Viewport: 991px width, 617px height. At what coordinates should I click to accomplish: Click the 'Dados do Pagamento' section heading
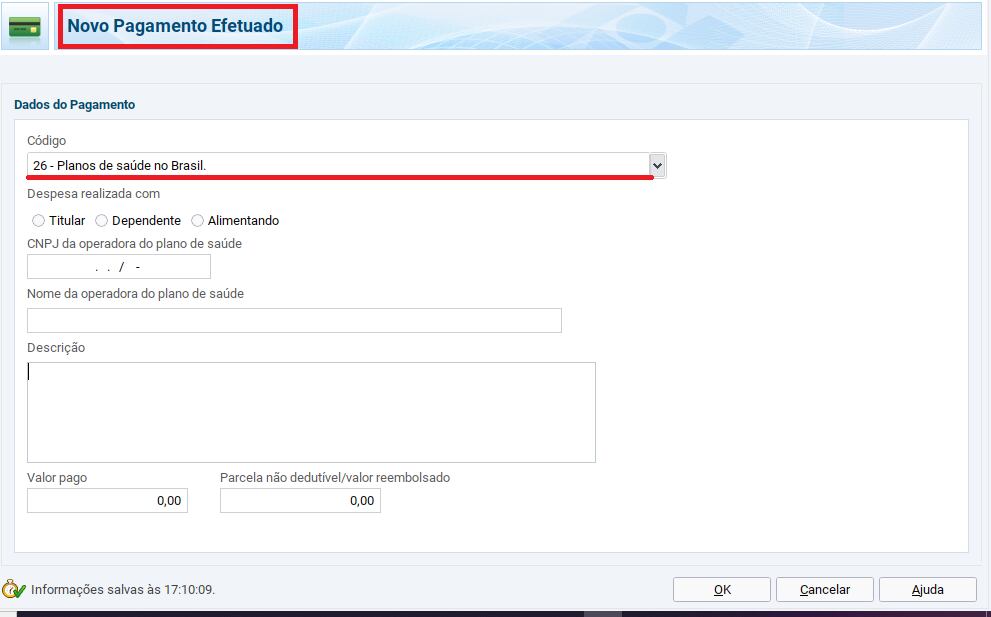coord(75,105)
